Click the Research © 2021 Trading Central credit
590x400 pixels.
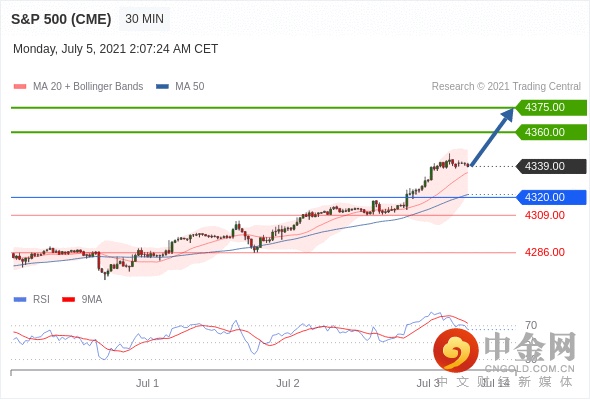pos(506,87)
